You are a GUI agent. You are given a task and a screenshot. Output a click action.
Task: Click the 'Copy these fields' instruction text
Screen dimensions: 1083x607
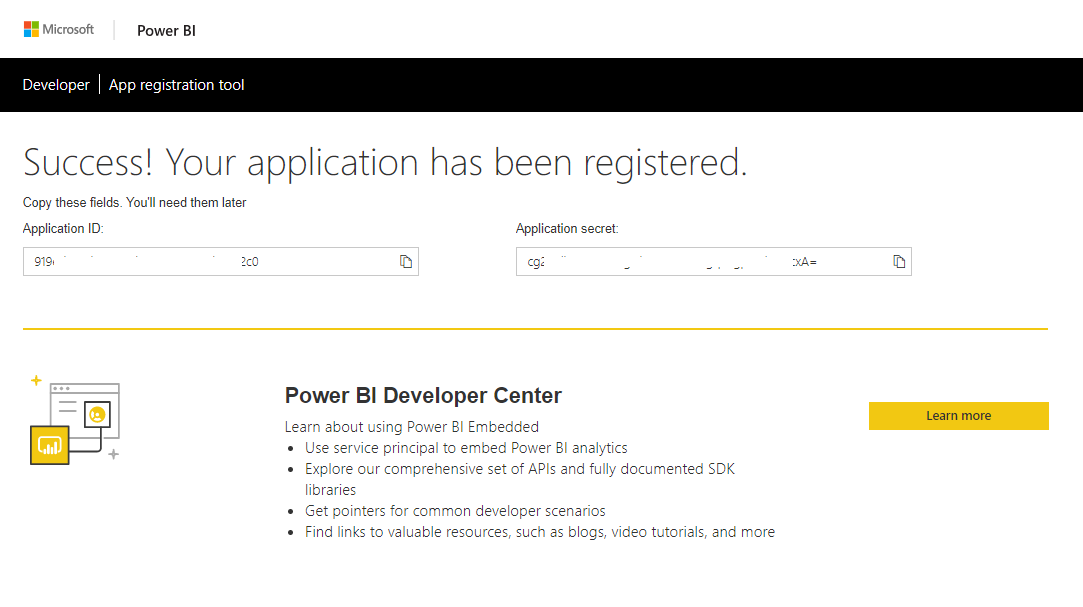pyautogui.click(x=134, y=203)
